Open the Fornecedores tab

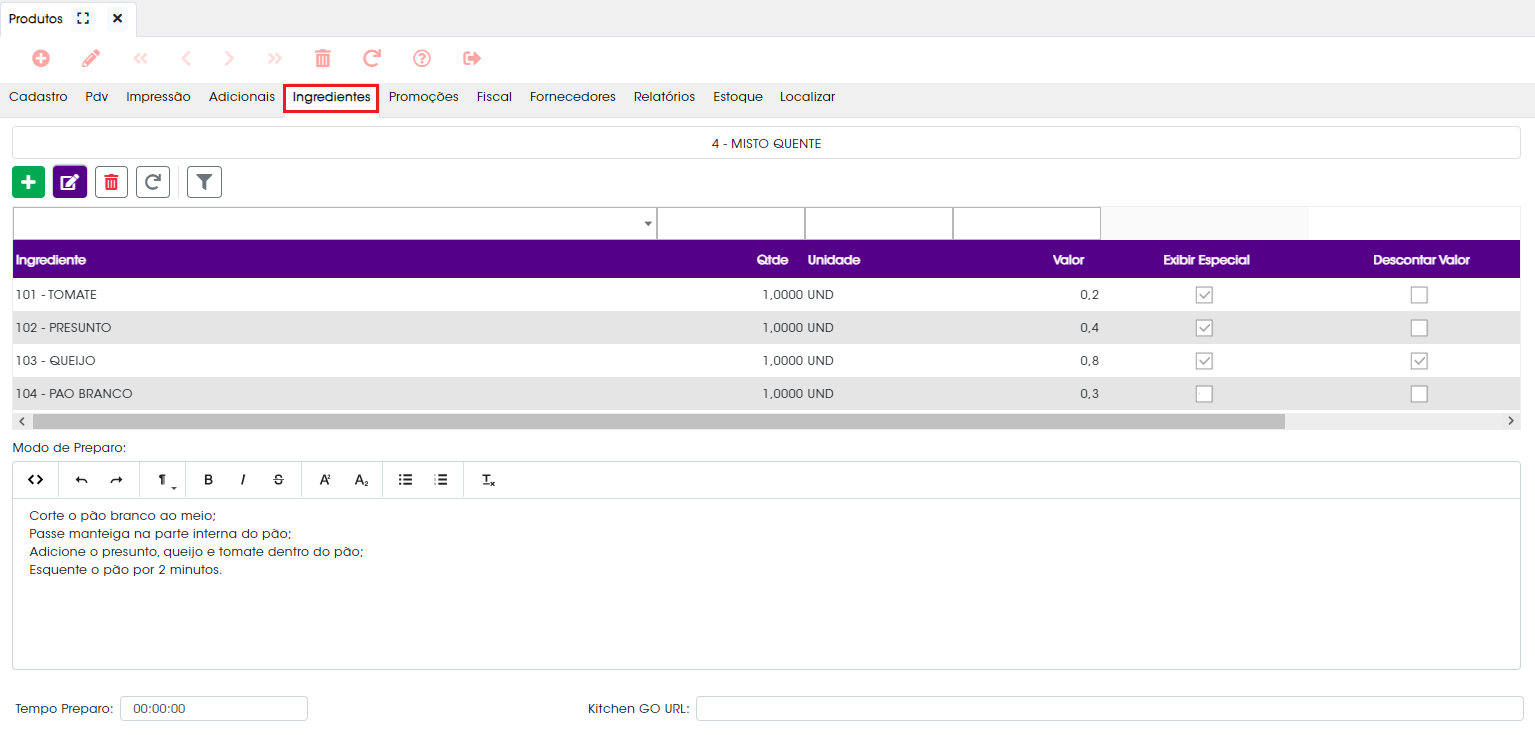pyautogui.click(x=573, y=97)
